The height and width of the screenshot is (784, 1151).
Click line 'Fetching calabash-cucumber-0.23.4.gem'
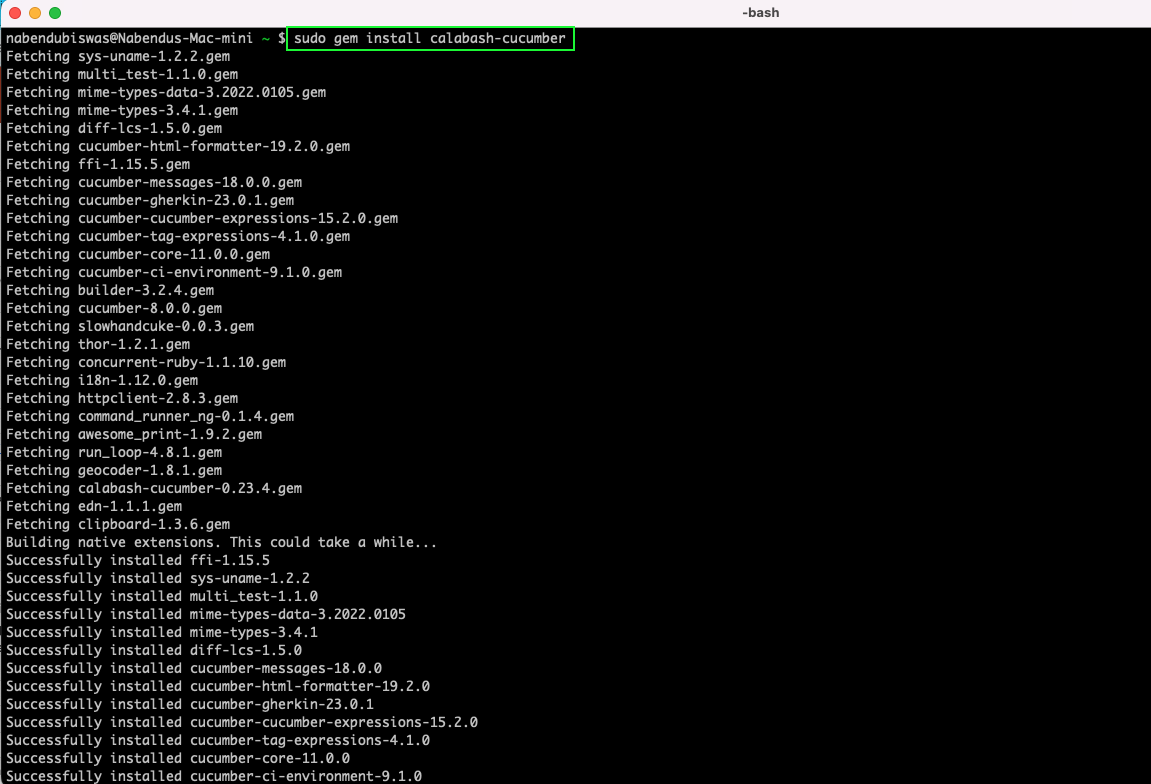[154, 488]
